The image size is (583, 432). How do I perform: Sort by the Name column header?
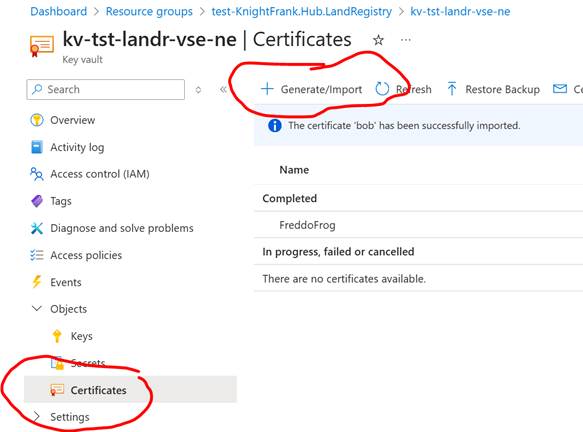[294, 170]
